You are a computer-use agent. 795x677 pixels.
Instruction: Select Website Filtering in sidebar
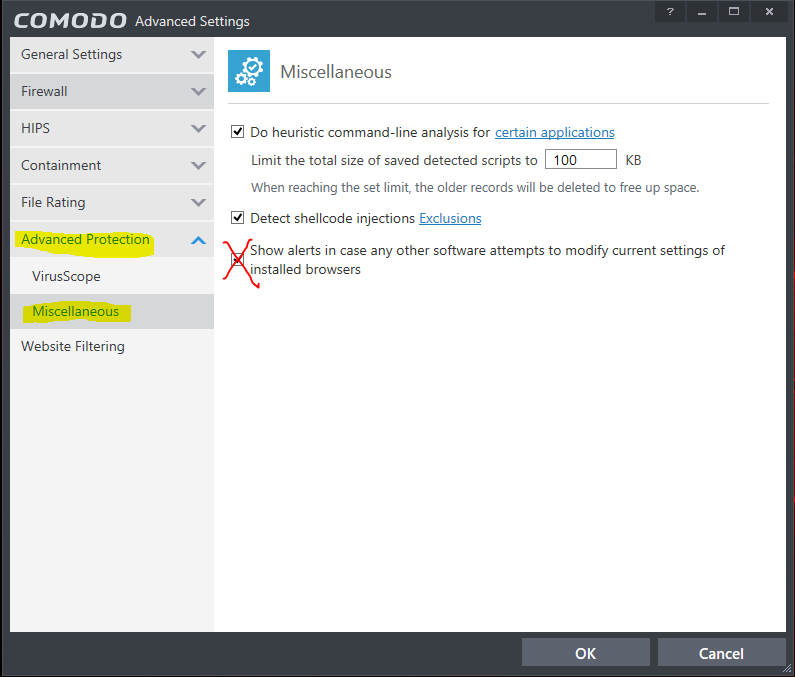point(73,346)
